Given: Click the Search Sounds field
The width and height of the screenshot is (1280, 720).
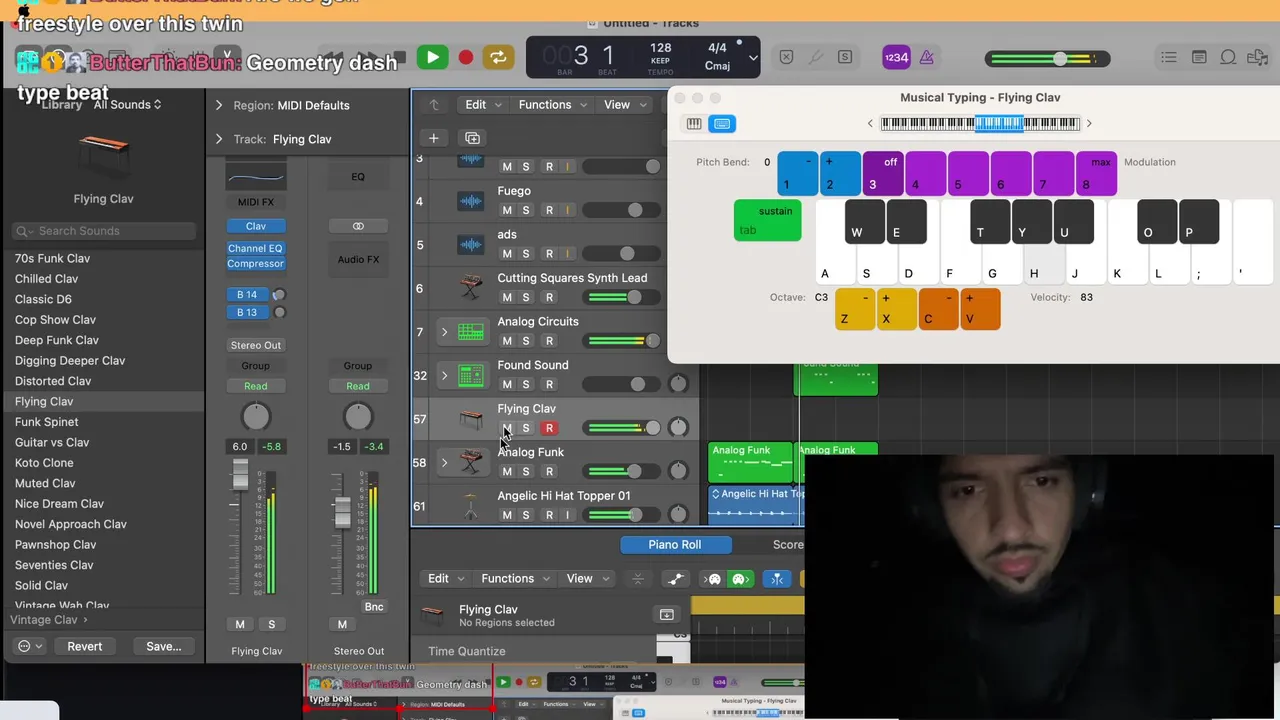Looking at the screenshot, I should click(x=105, y=231).
